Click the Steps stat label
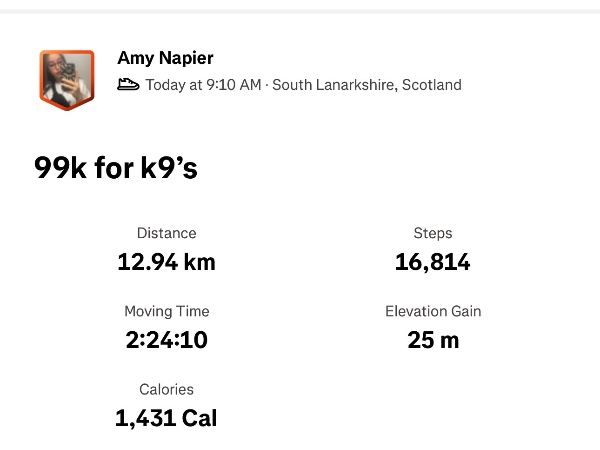 click(433, 233)
